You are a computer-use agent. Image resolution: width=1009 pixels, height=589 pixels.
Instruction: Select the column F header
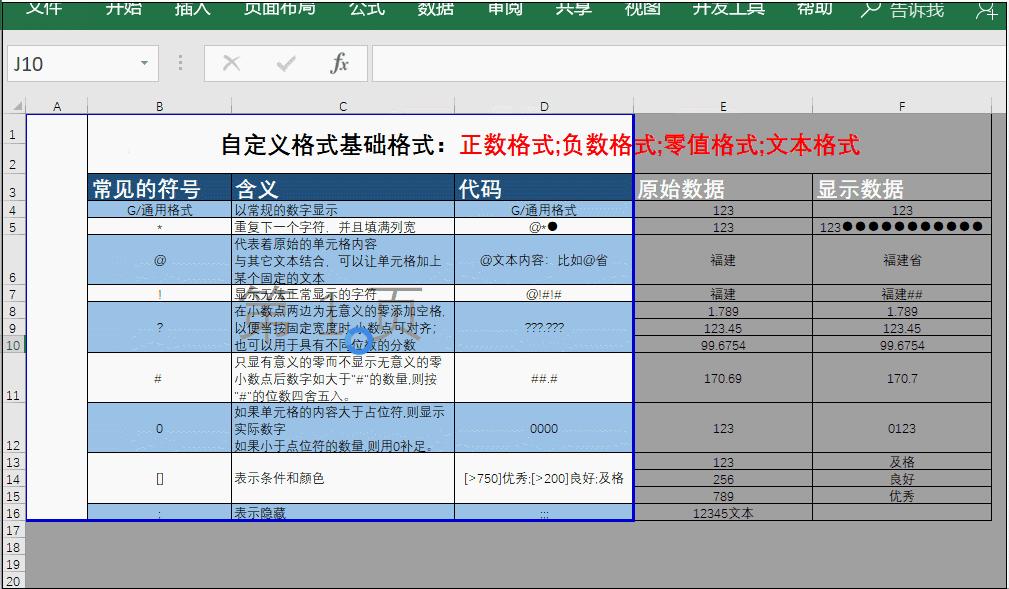point(901,104)
